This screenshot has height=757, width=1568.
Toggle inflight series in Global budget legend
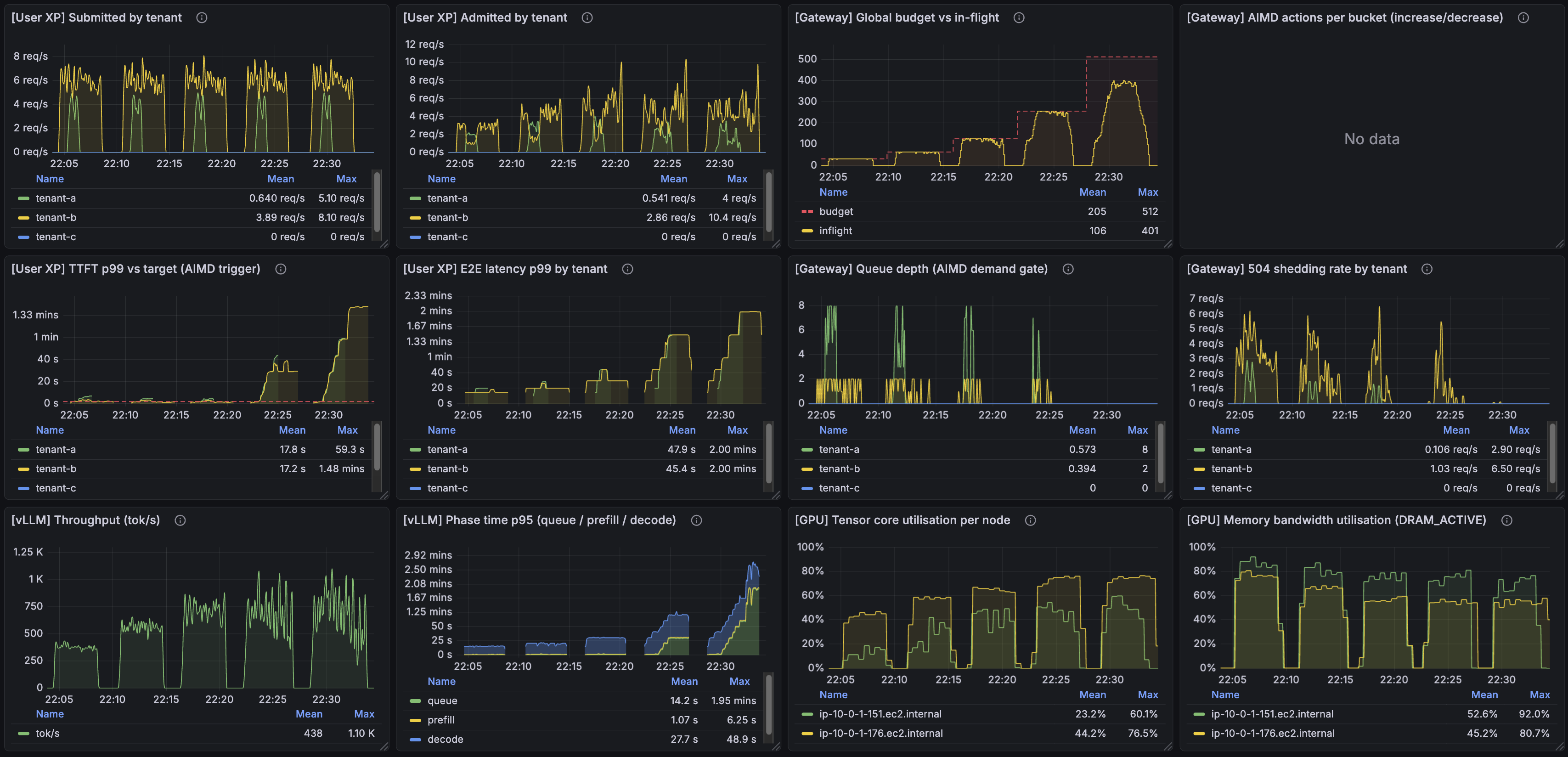pos(835,231)
